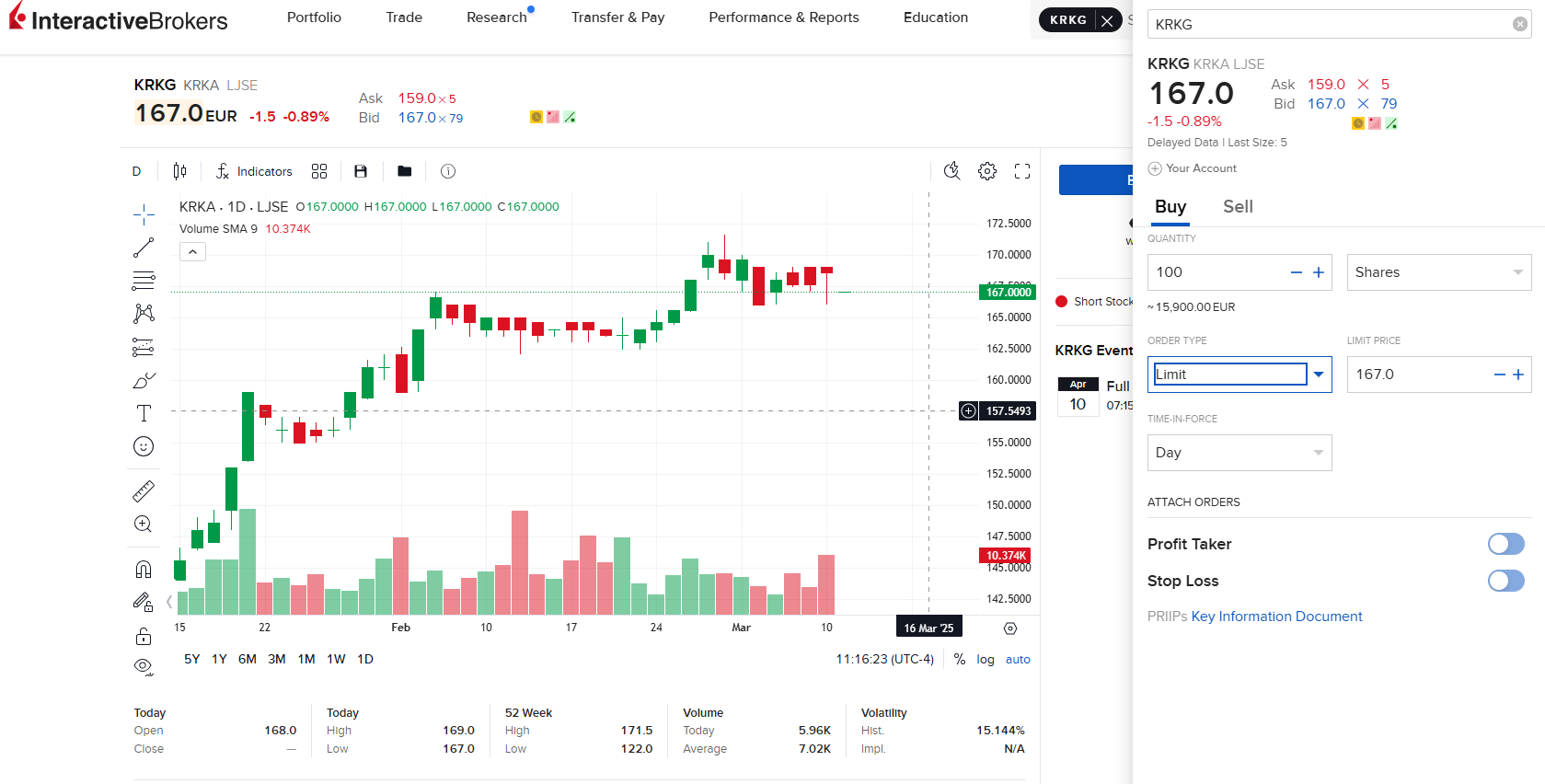
Task: Decrease quantity with minus button
Action: 1297,272
